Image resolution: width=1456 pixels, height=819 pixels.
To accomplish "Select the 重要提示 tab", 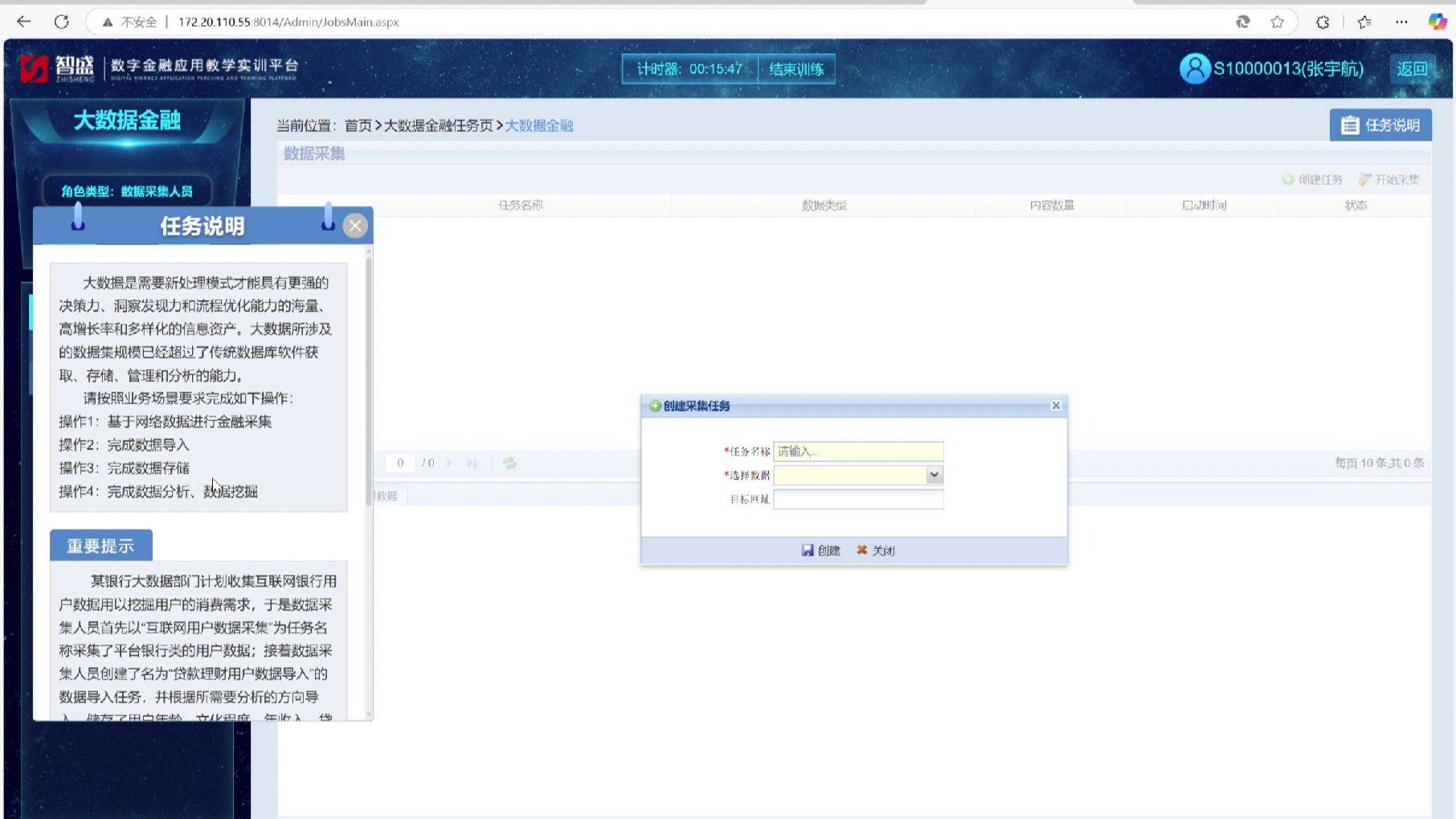I will click(100, 546).
